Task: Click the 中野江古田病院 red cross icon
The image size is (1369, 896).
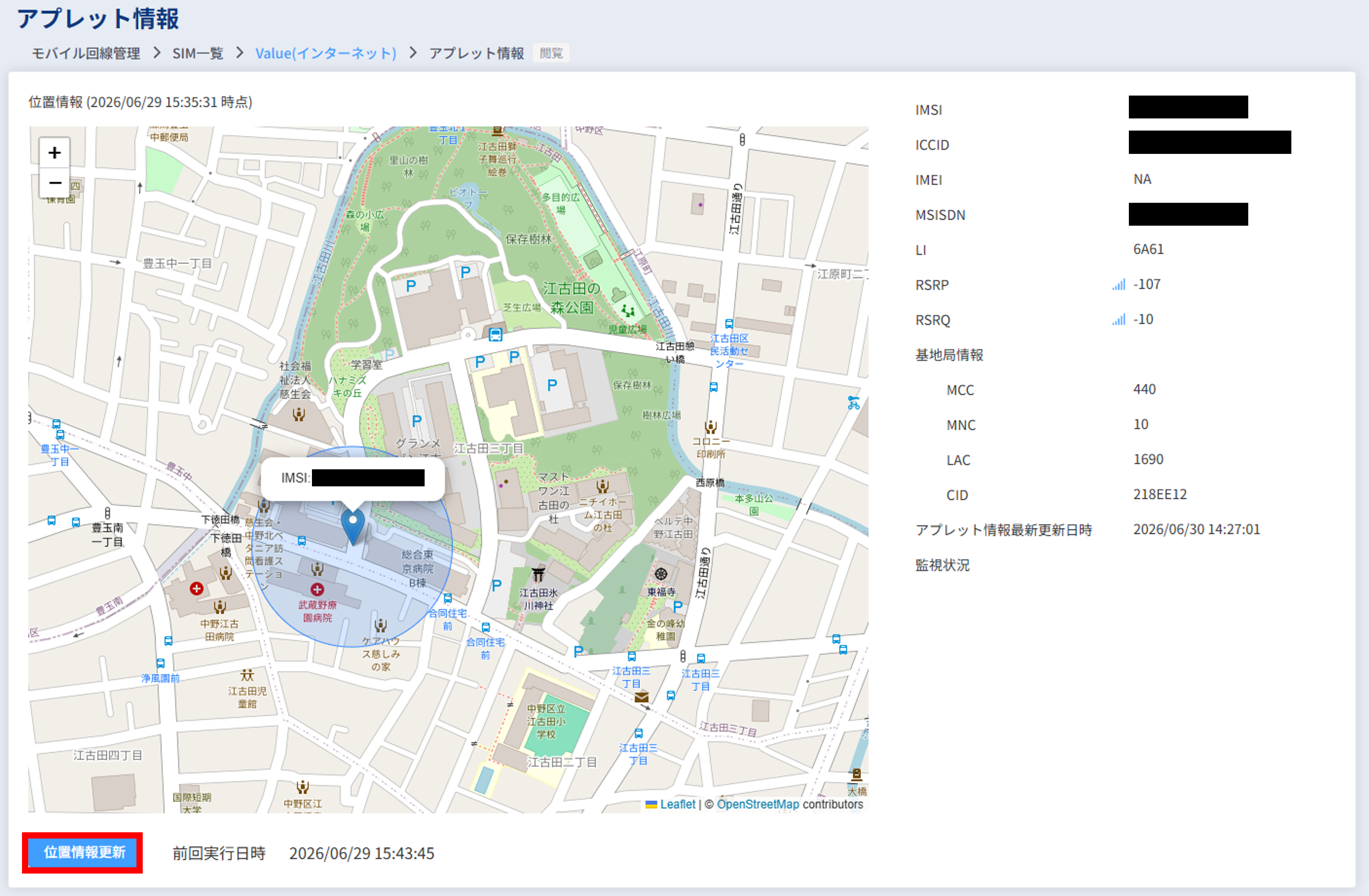Action: [197, 588]
